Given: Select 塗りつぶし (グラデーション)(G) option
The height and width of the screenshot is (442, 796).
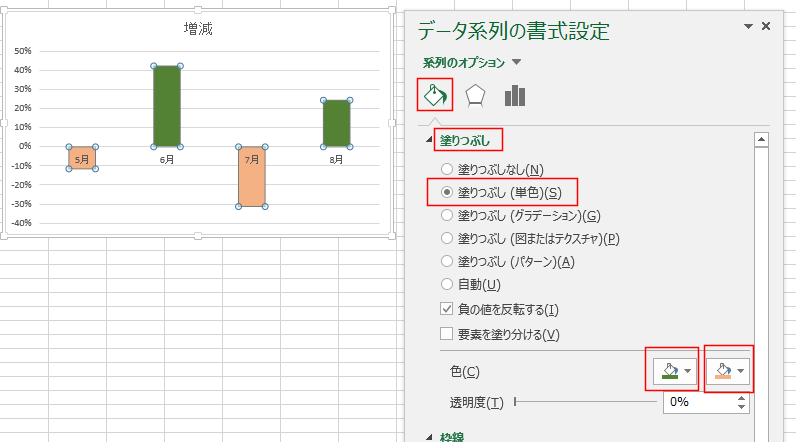Looking at the screenshot, I should (520, 215).
